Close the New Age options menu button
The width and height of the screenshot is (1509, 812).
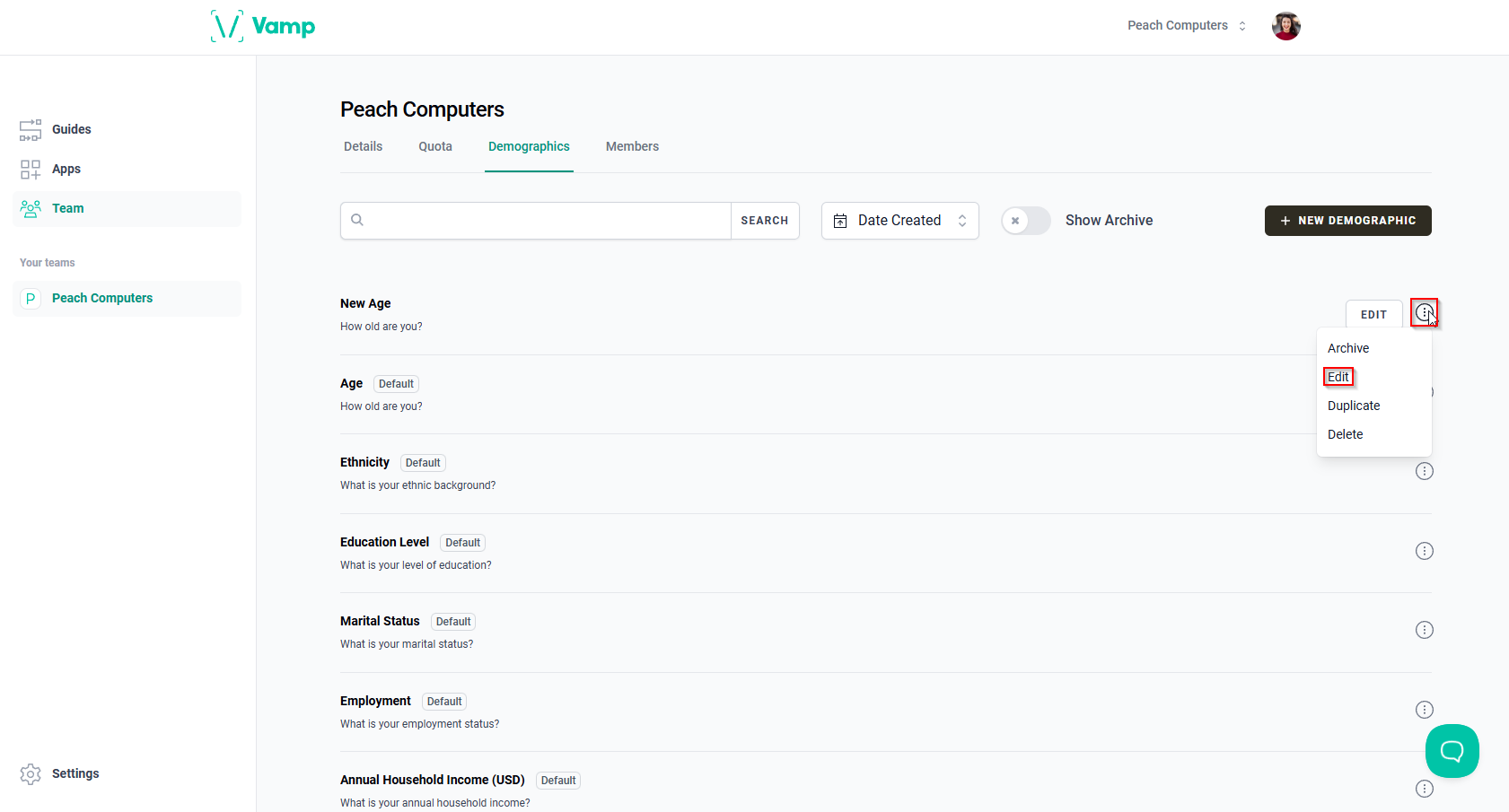[x=1424, y=312]
